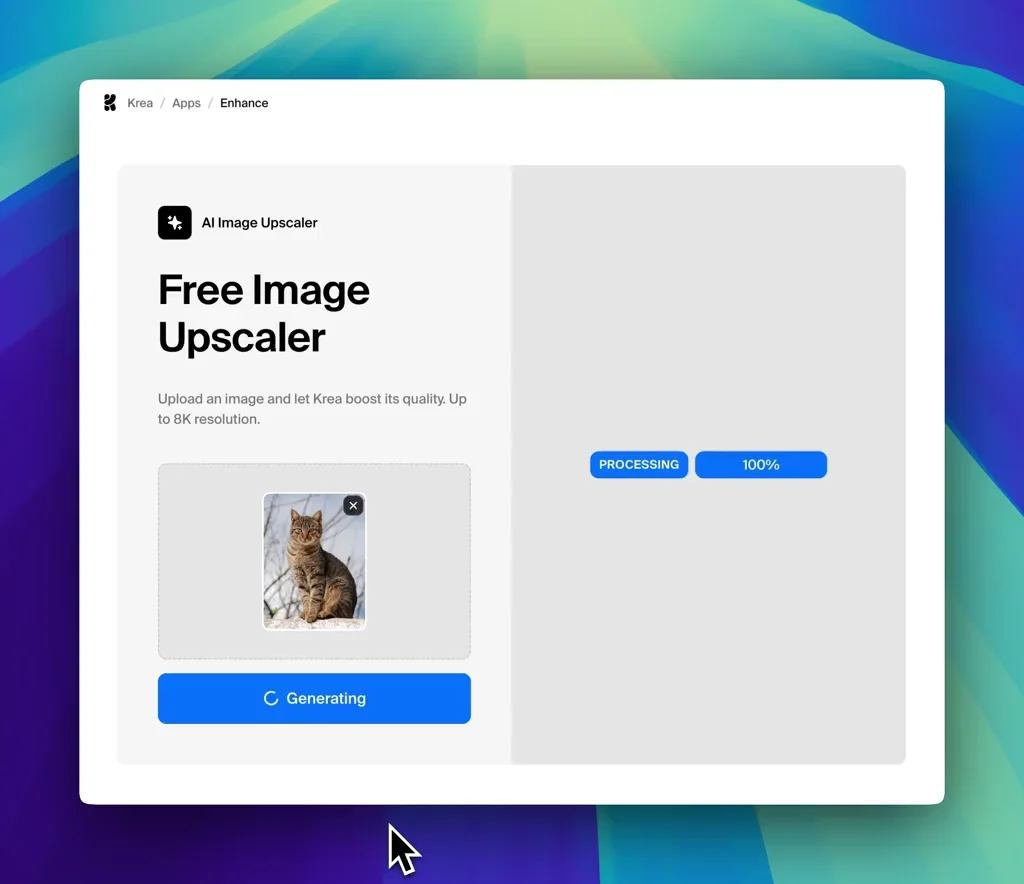
Task: Remove the uploaded cat image
Action: 353,505
